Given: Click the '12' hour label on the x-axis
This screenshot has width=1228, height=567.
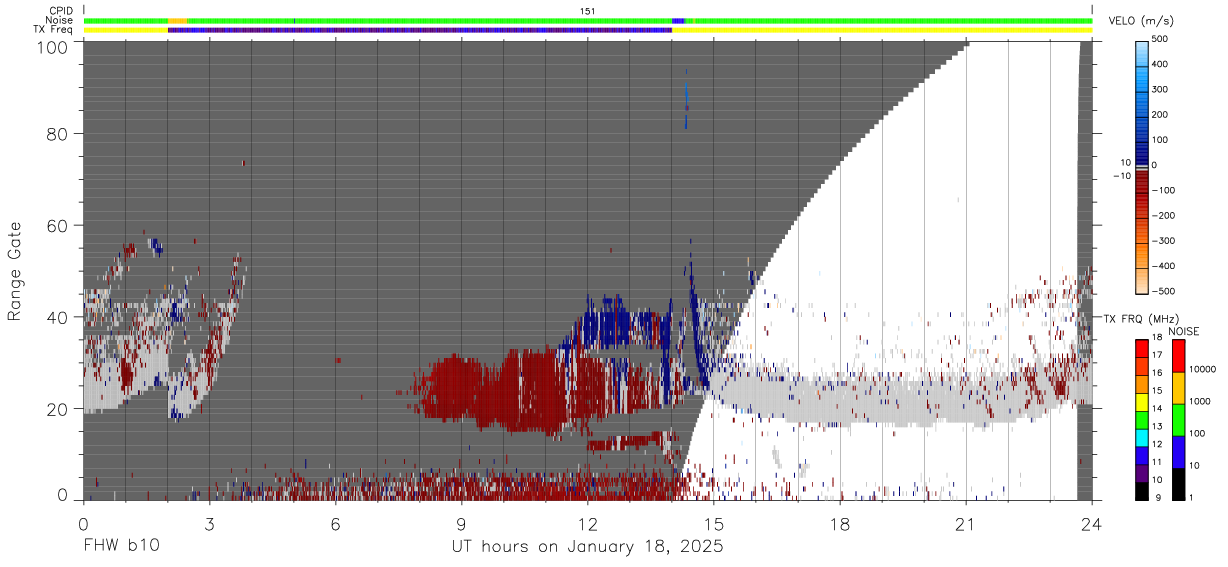Looking at the screenshot, I should pos(588,523).
